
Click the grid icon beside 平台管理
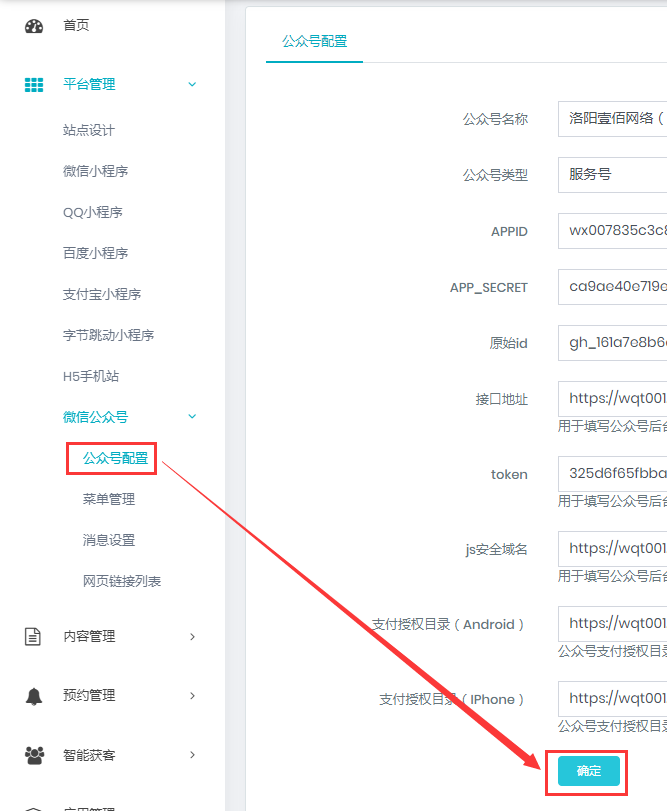(x=34, y=85)
